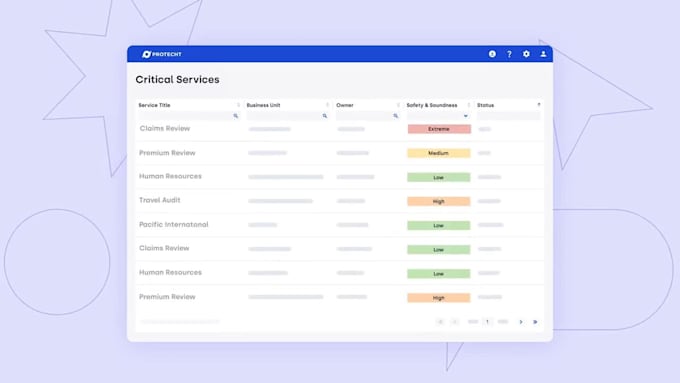Jump to the last page arrow
The image size is (680, 383).
tap(535, 322)
